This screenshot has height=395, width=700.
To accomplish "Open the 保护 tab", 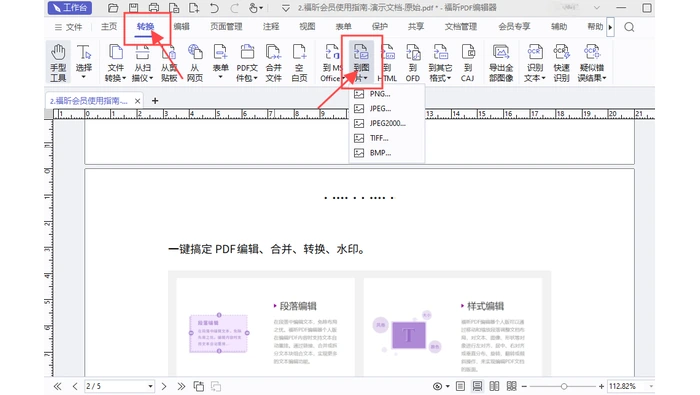I will click(x=379, y=27).
